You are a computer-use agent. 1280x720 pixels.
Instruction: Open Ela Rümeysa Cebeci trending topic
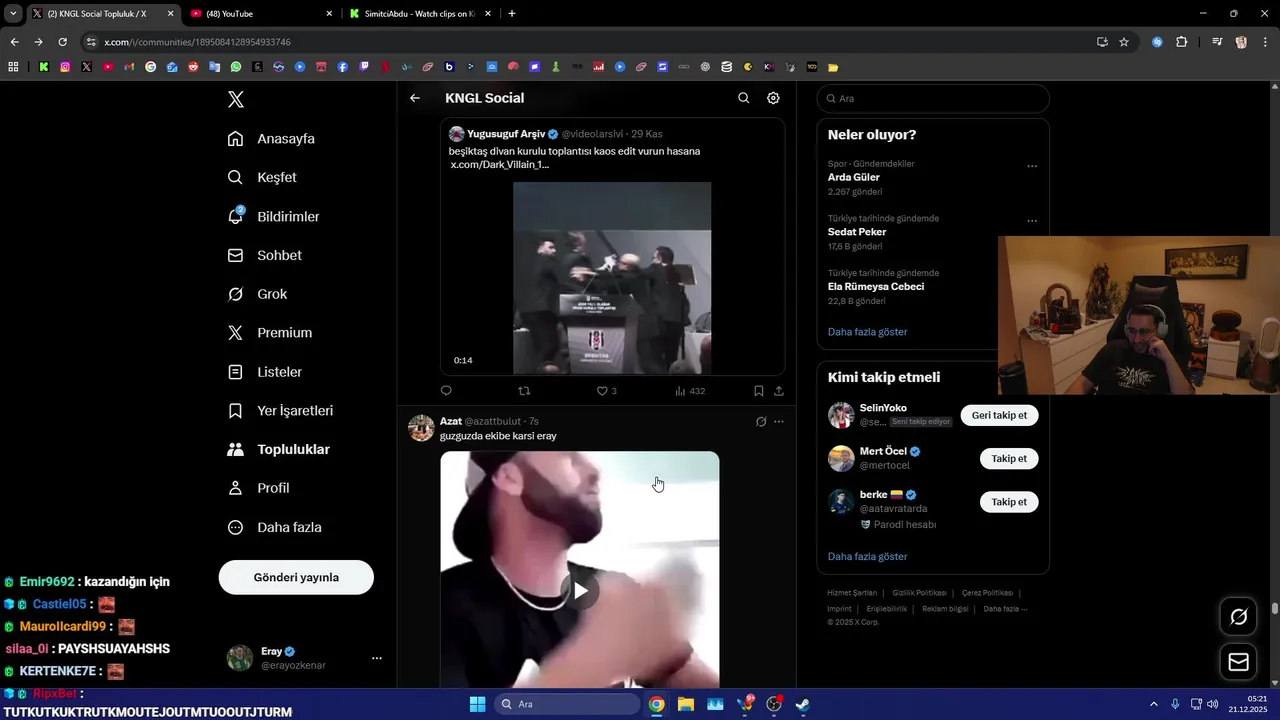tap(876, 286)
